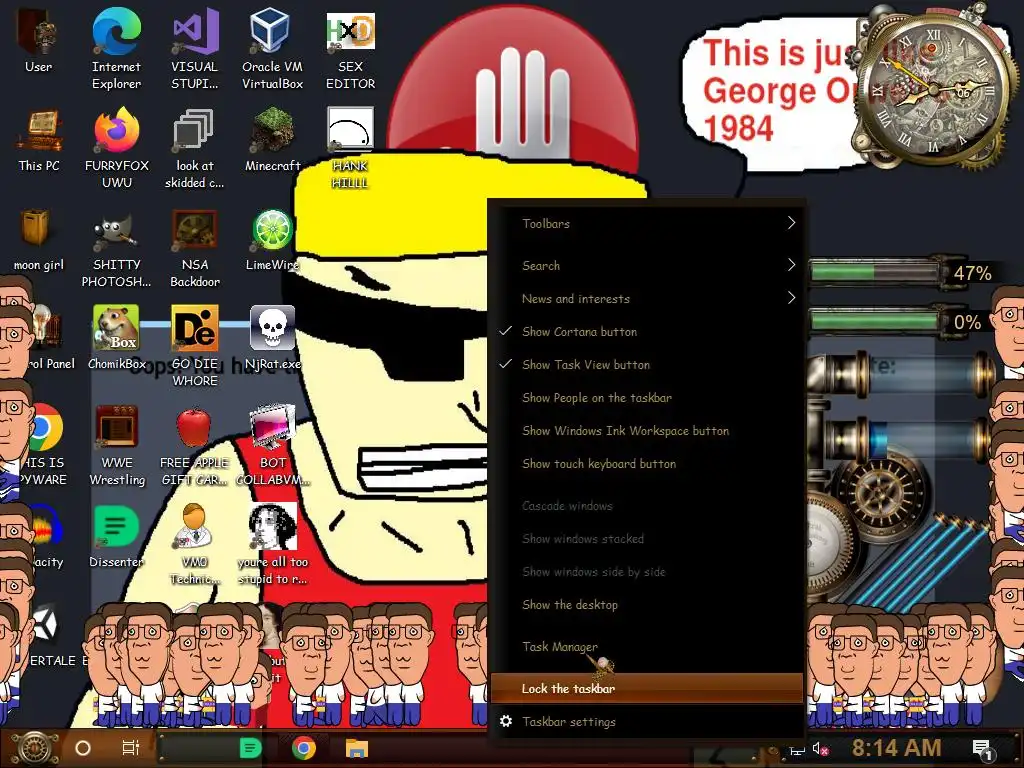1024x768 pixels.
Task: Open the SEX EDITOR HxD icon
Action: [x=350, y=48]
